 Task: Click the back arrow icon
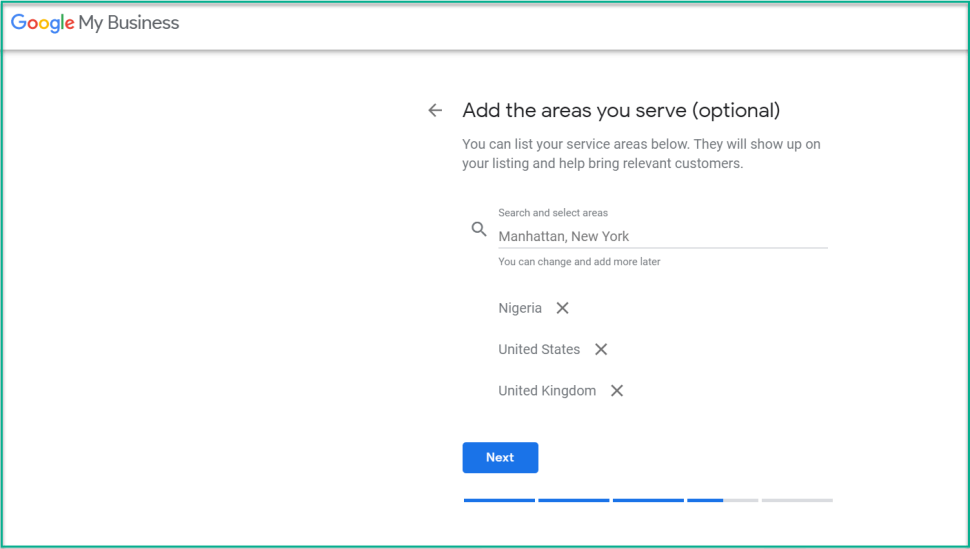pyautogui.click(x=436, y=111)
